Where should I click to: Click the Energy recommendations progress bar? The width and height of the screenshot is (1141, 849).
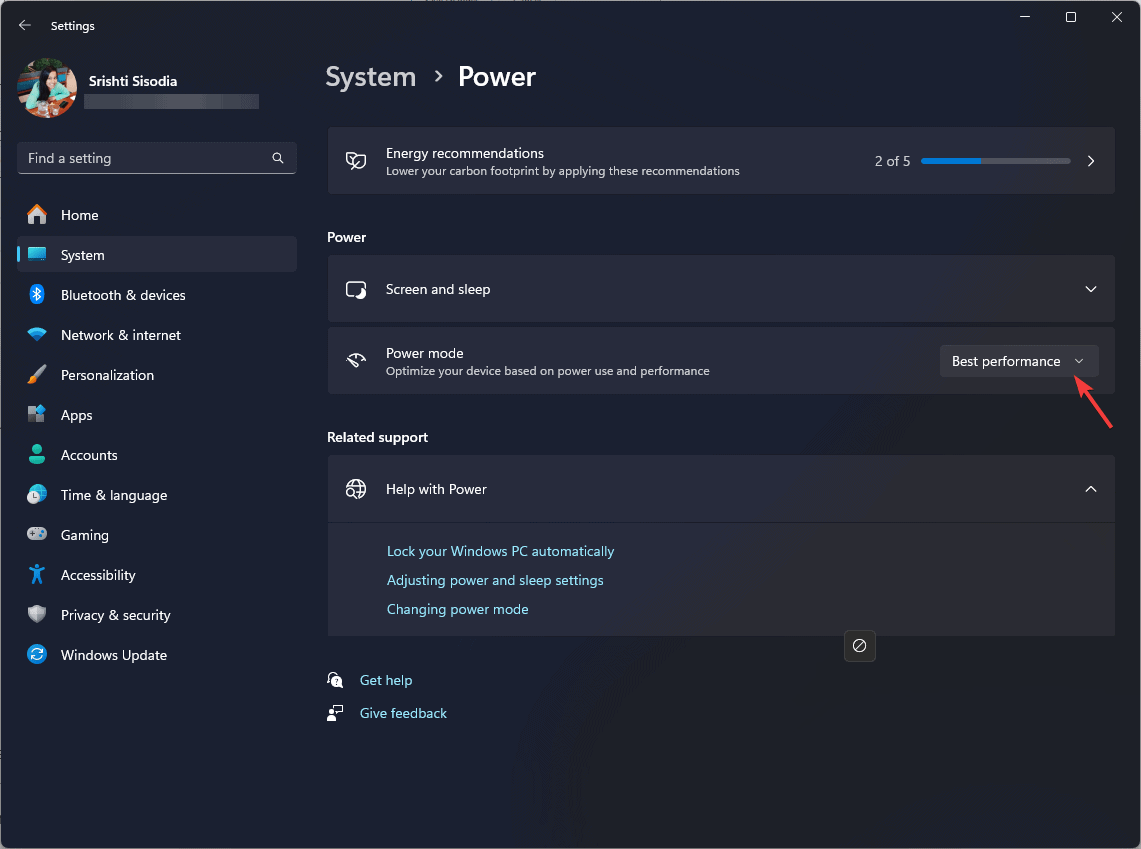[x=995, y=161]
